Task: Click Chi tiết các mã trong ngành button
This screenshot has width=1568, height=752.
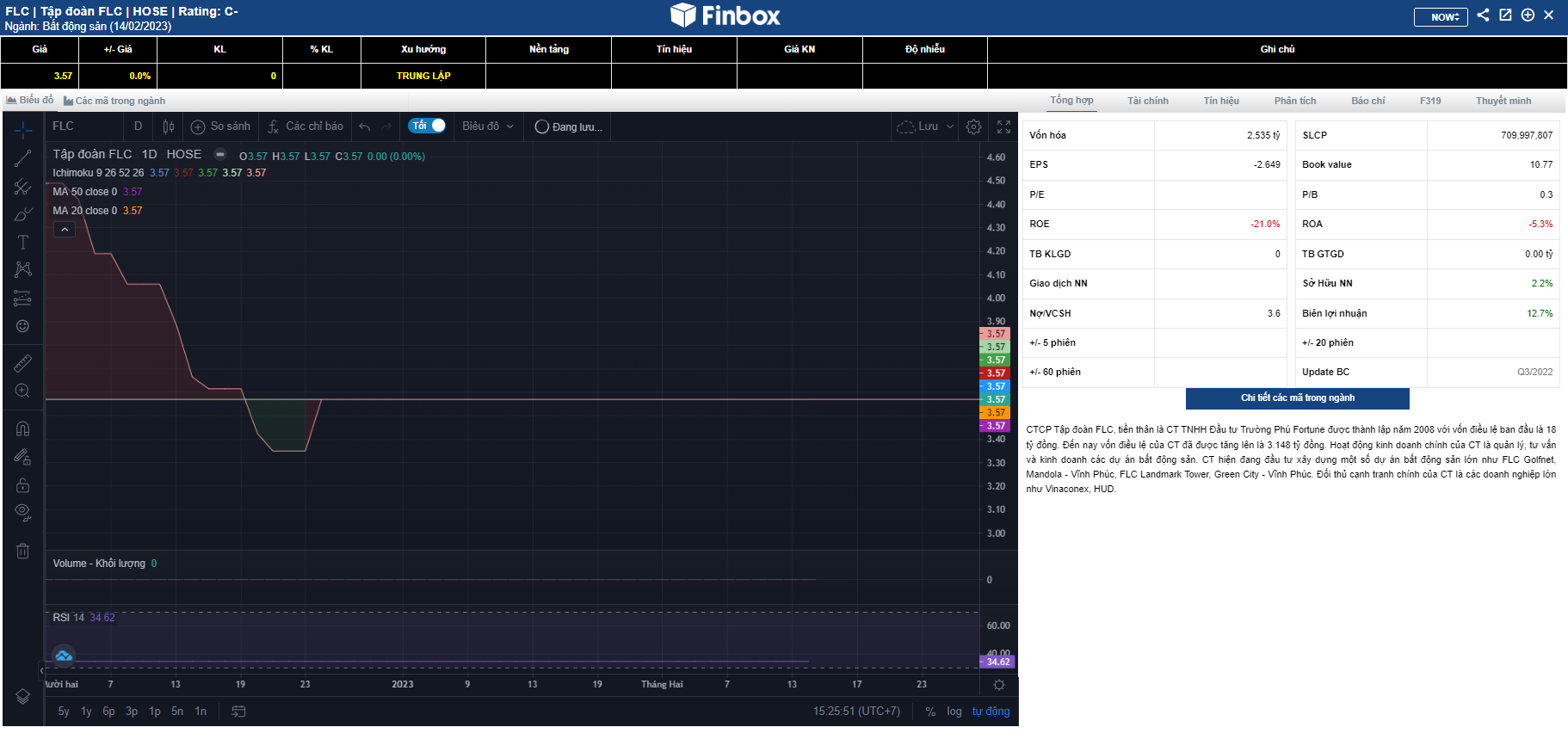Action: pyautogui.click(x=1297, y=398)
